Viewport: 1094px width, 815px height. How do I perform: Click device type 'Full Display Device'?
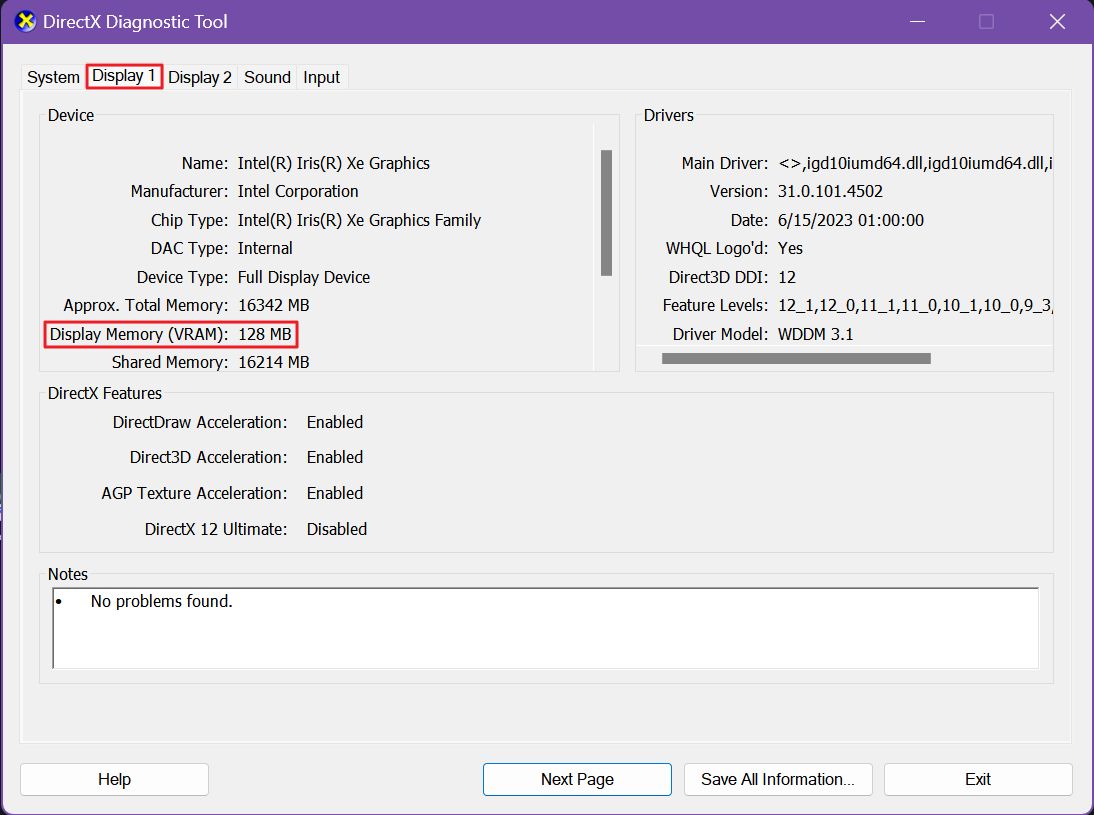pos(304,277)
